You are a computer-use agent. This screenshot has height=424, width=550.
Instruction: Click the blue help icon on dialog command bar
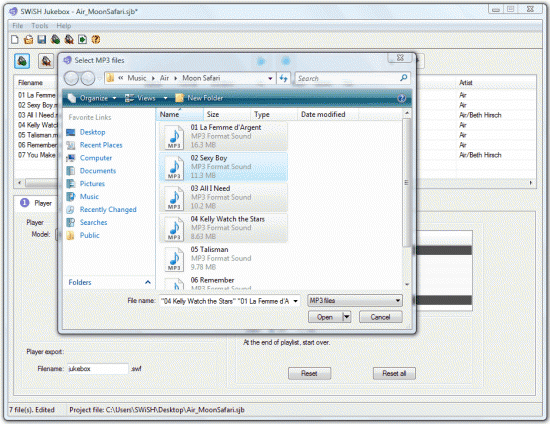[401, 98]
